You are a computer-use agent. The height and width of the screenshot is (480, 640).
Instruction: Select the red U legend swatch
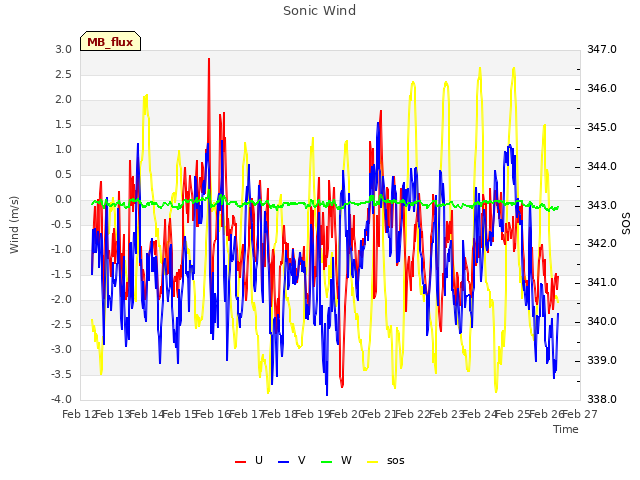(240, 461)
